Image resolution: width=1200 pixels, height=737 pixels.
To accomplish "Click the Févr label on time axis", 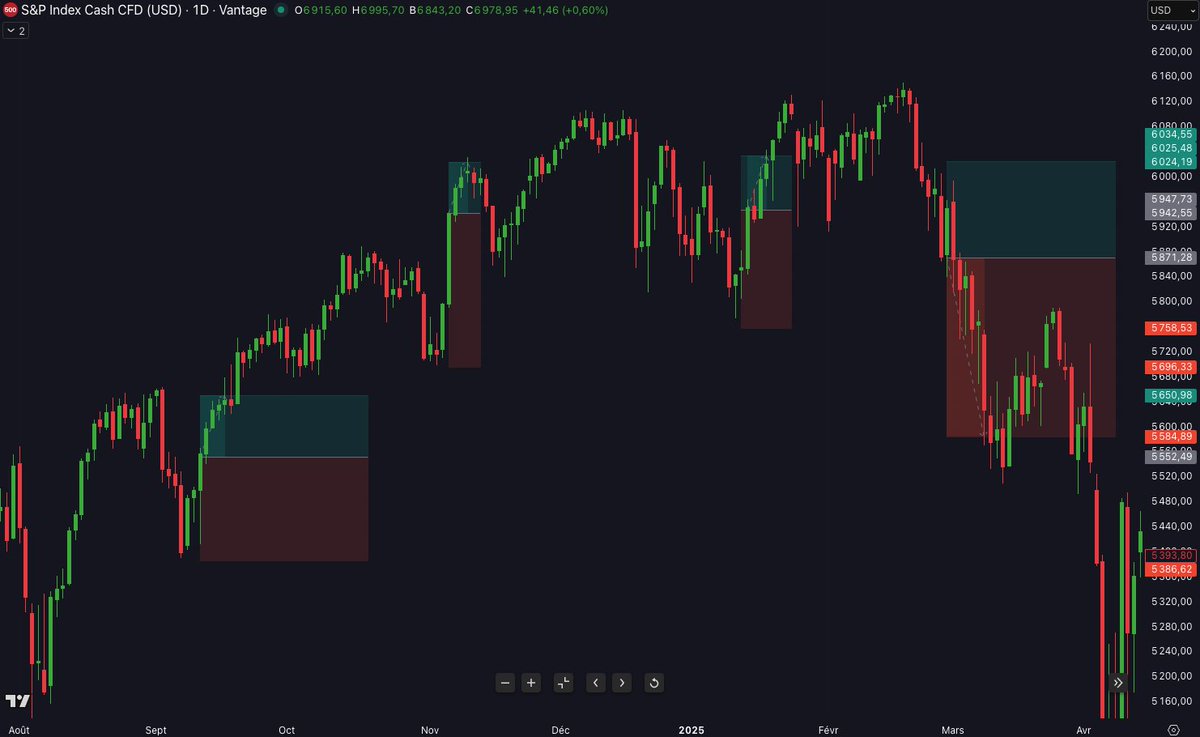I will 829,730.
